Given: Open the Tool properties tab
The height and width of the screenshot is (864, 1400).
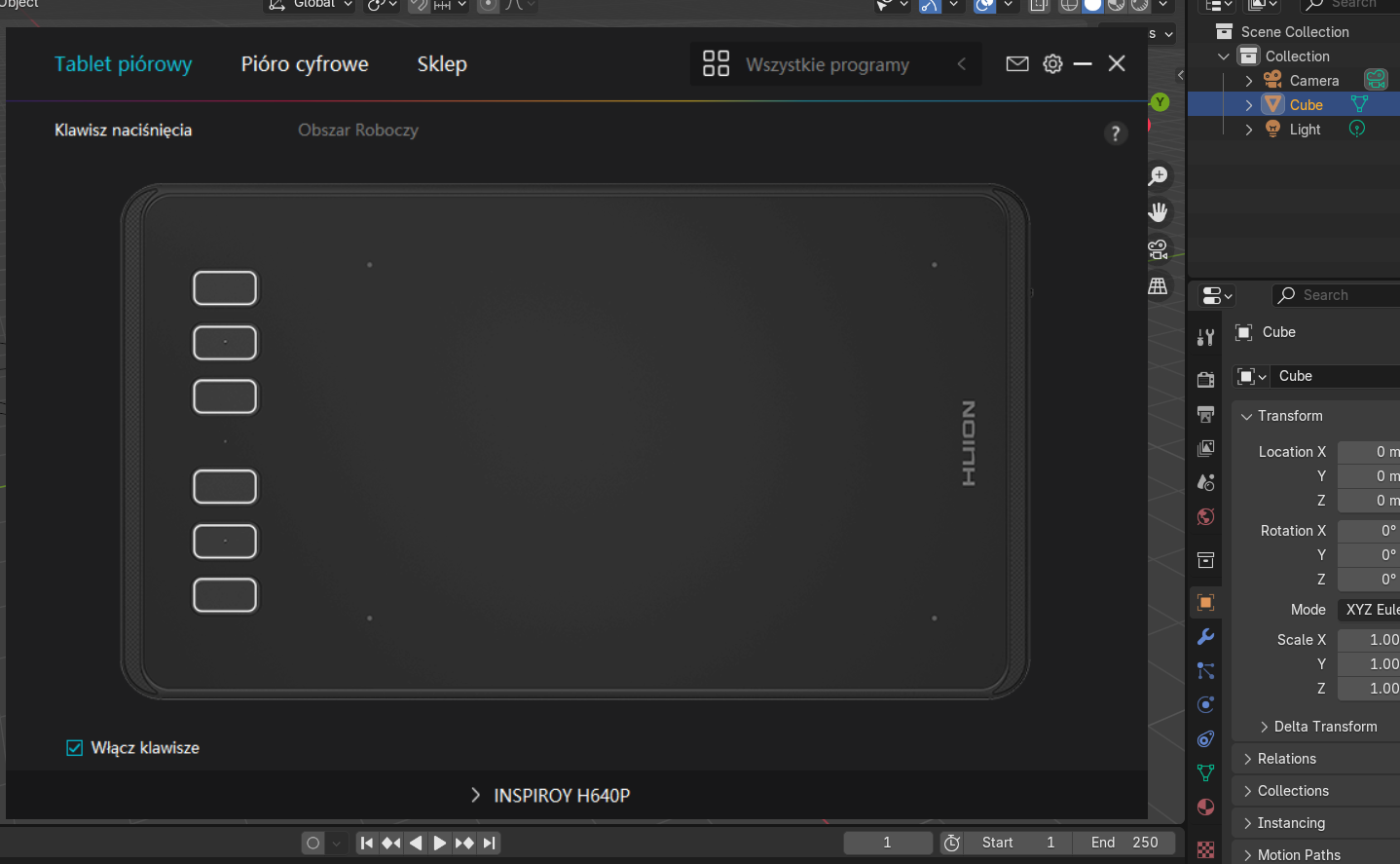Looking at the screenshot, I should point(1205,337).
